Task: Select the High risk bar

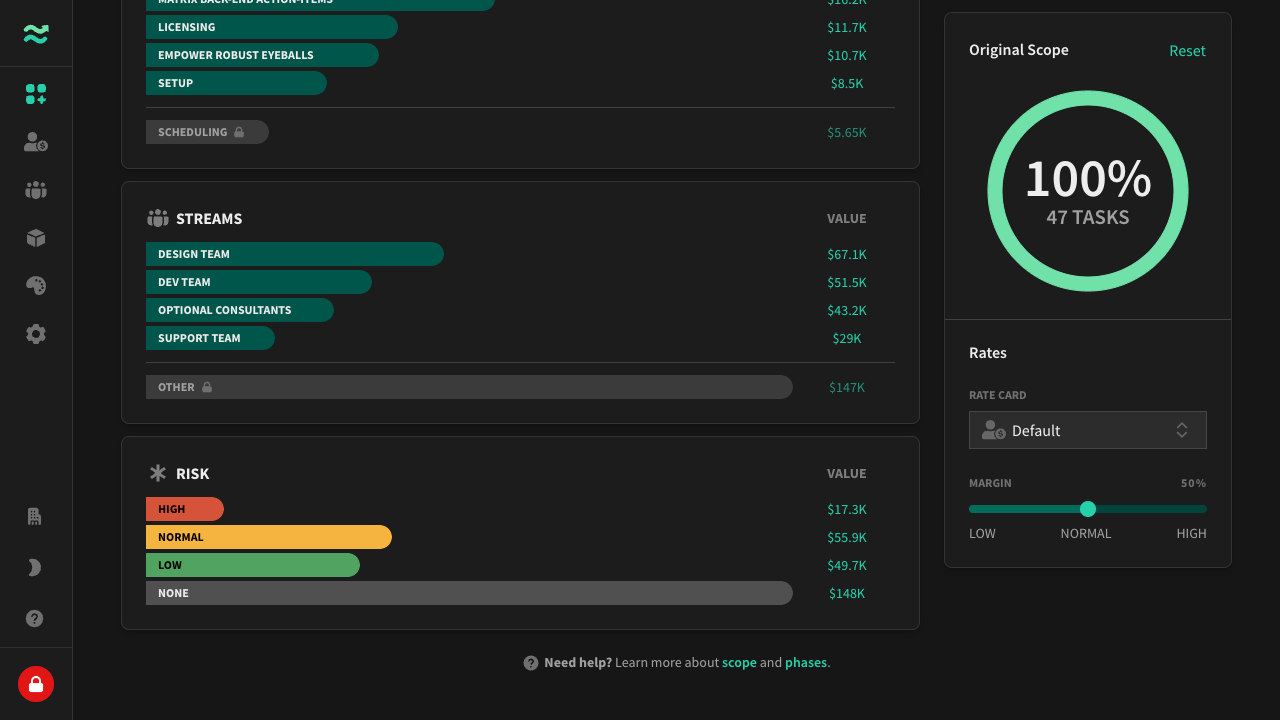Action: coord(185,509)
